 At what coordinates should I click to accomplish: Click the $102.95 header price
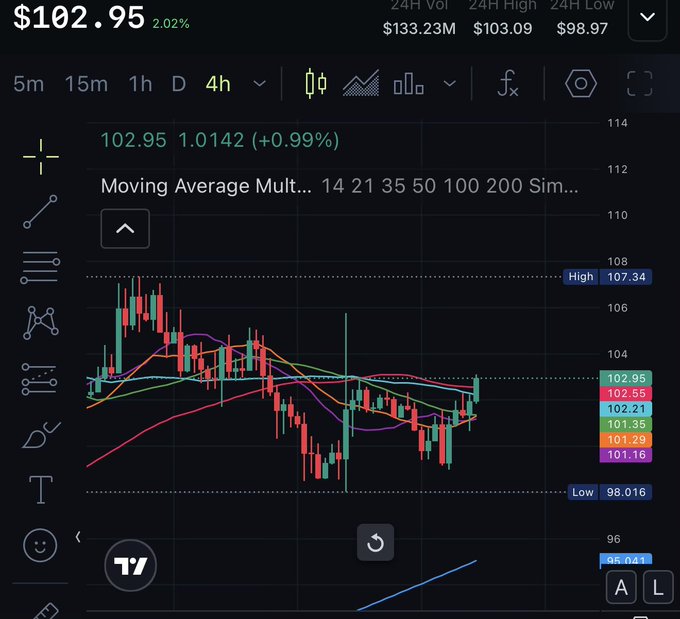tap(79, 18)
